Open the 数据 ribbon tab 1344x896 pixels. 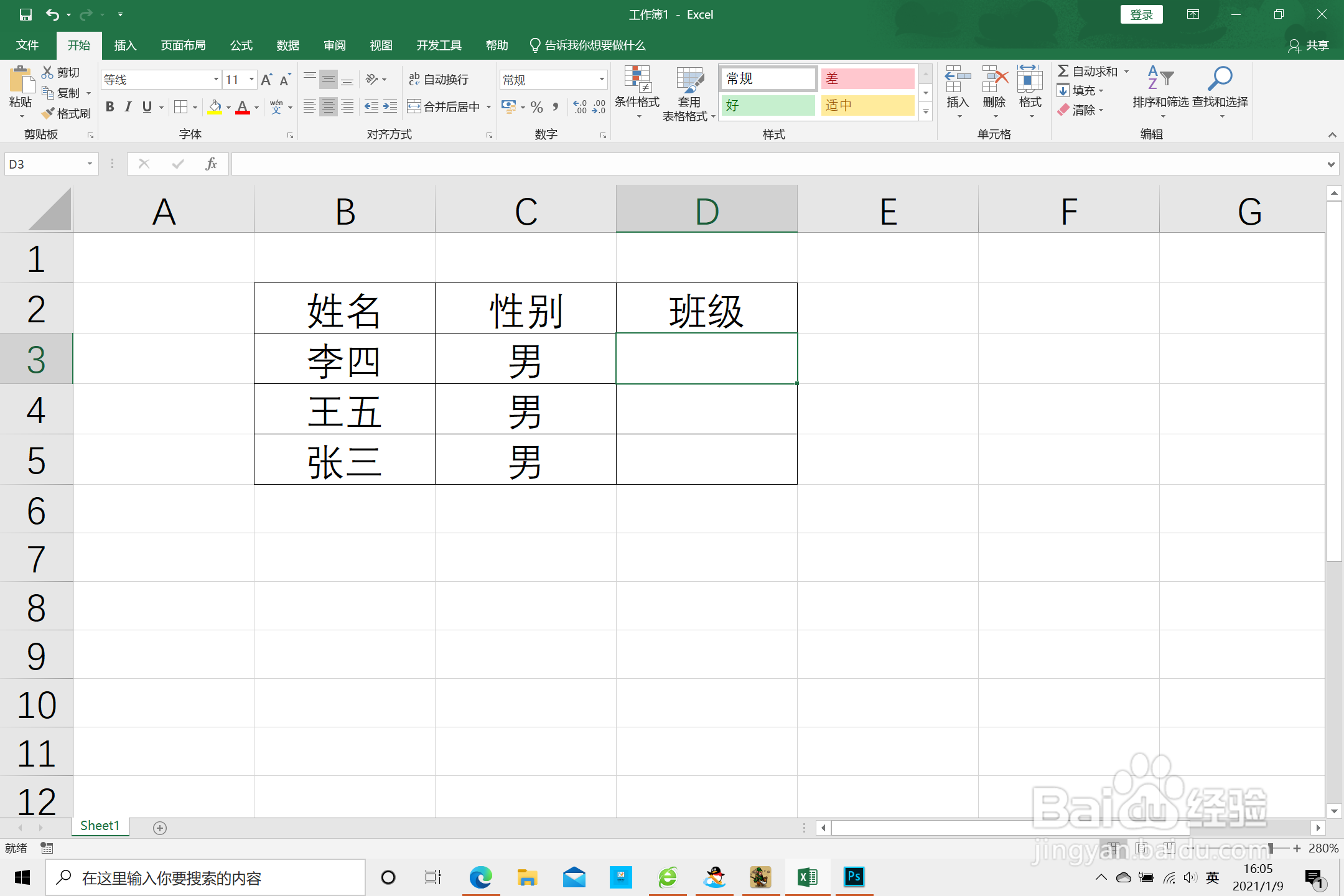287,45
